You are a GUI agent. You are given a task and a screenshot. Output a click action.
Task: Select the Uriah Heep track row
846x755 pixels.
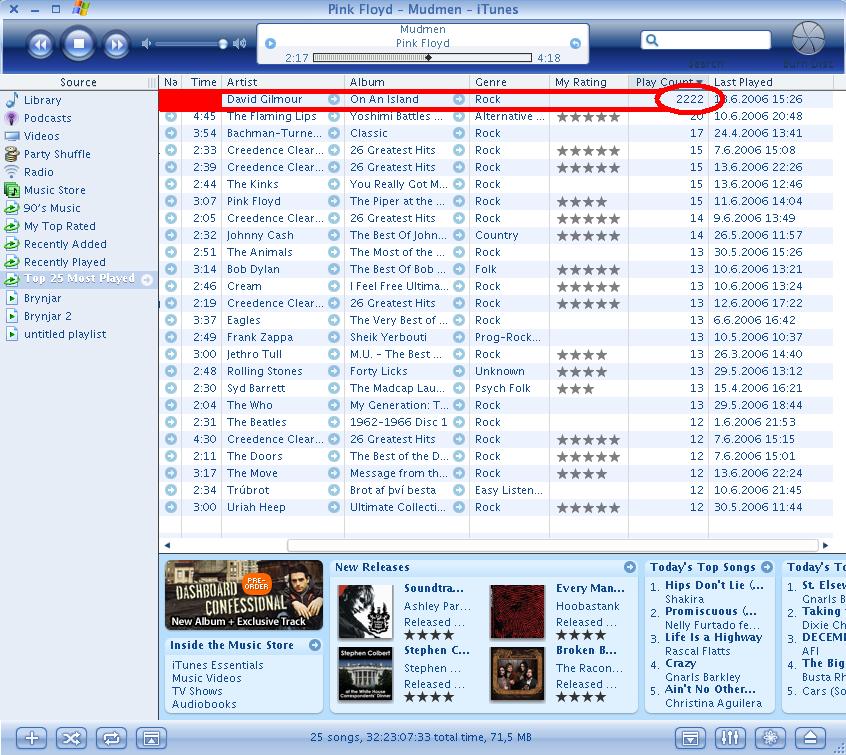496,507
